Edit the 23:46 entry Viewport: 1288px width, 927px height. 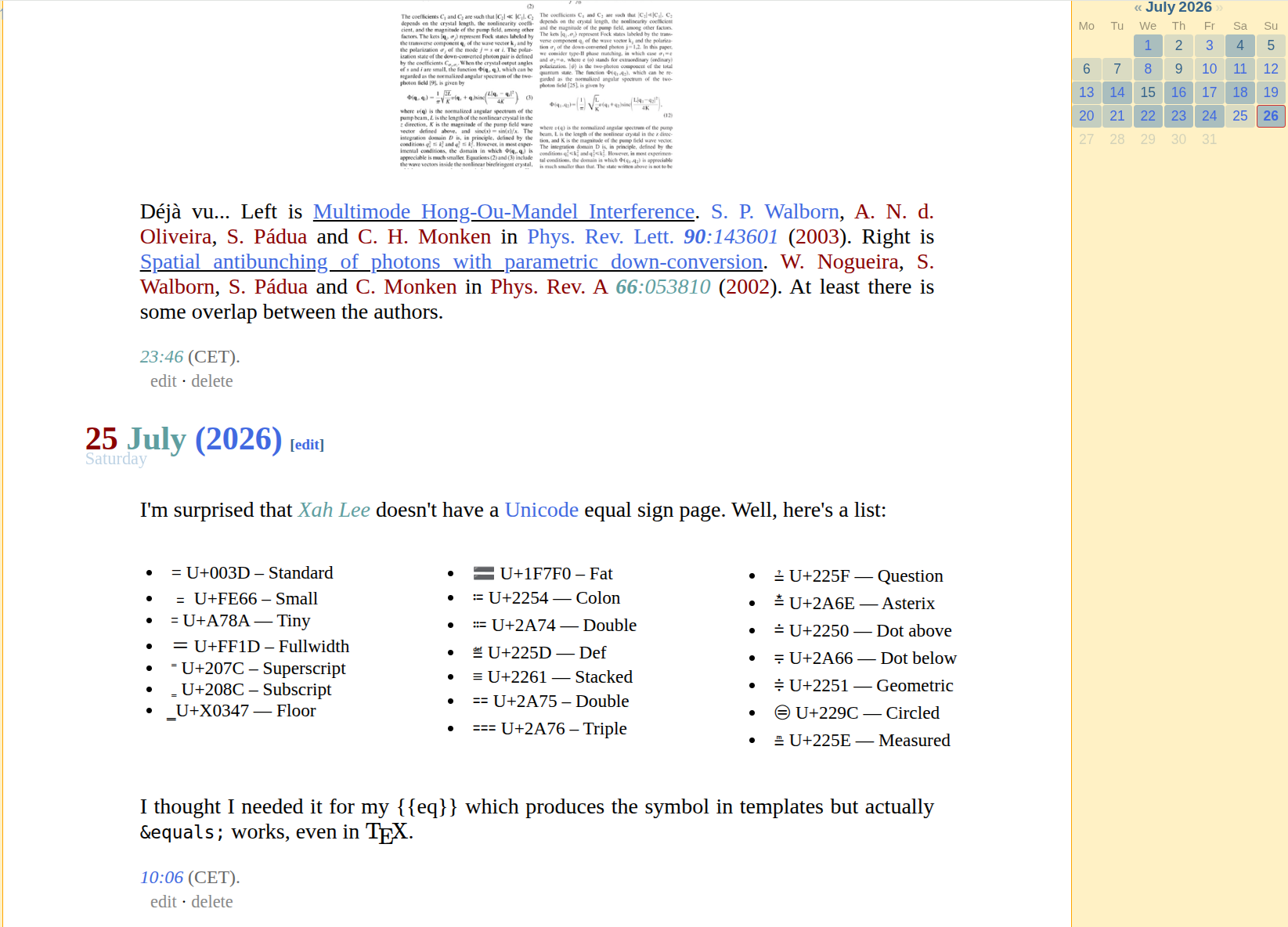(164, 381)
